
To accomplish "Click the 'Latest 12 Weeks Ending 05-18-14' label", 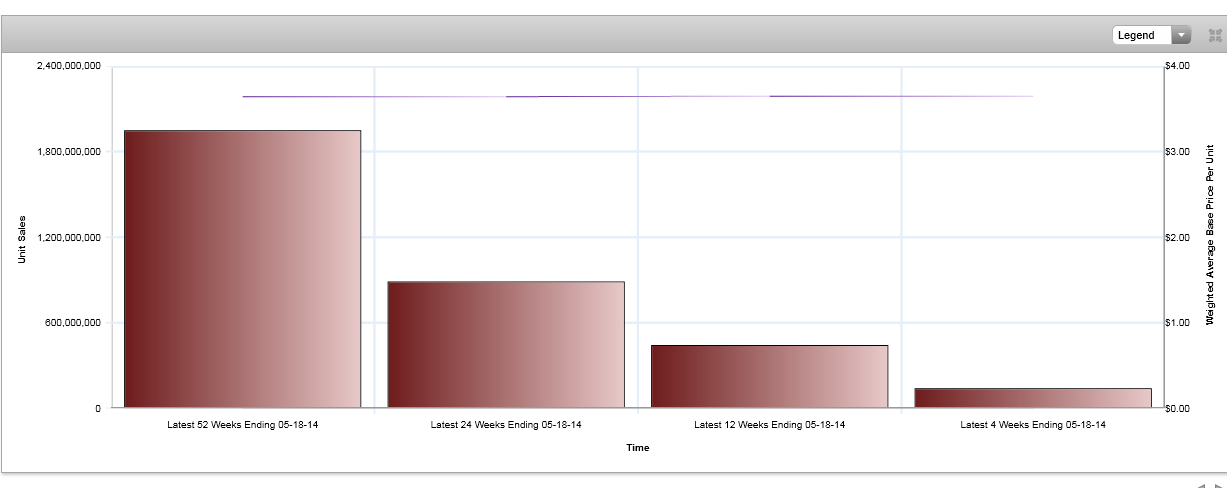I will pyautogui.click(x=769, y=425).
